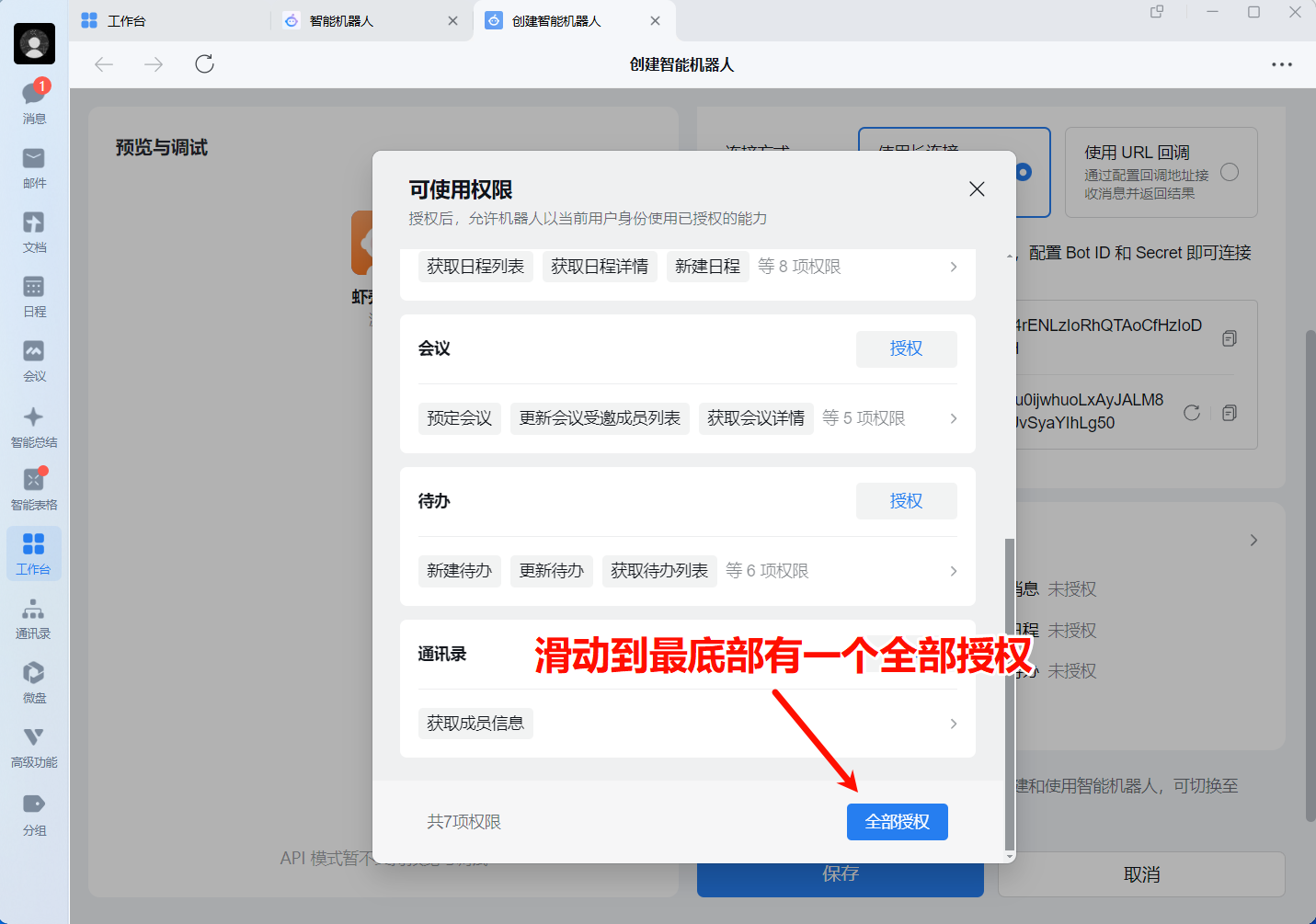Select 使用 URL 回调 radio option
The height and width of the screenshot is (924, 1316).
point(1230,172)
